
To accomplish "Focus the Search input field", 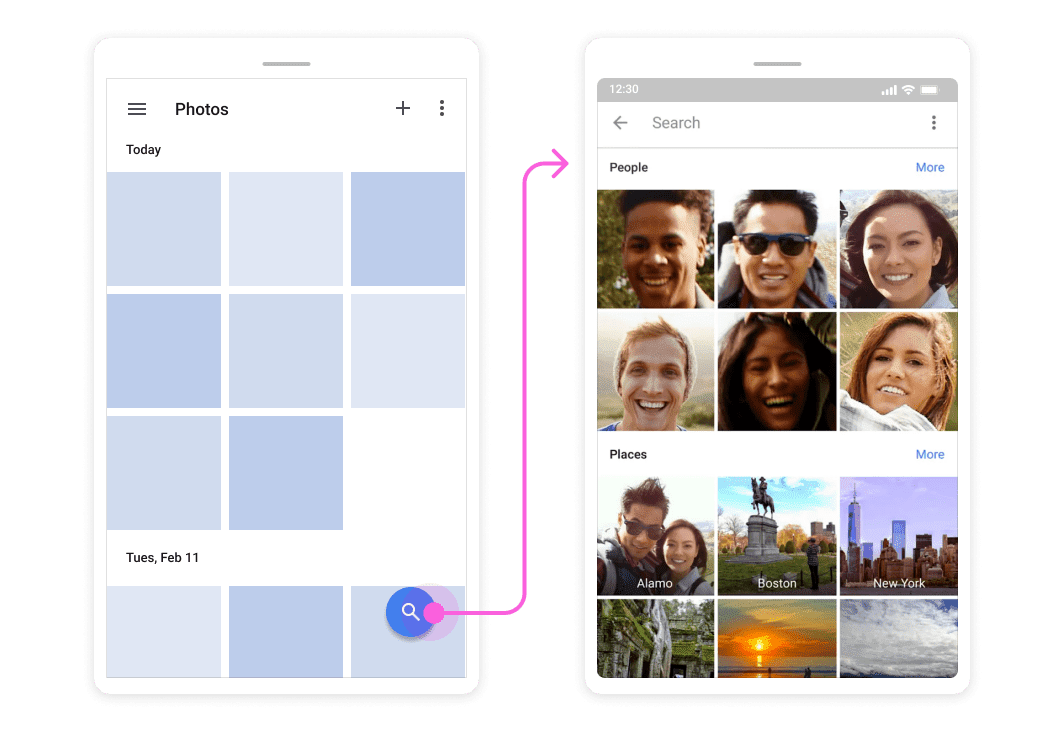I will point(777,123).
